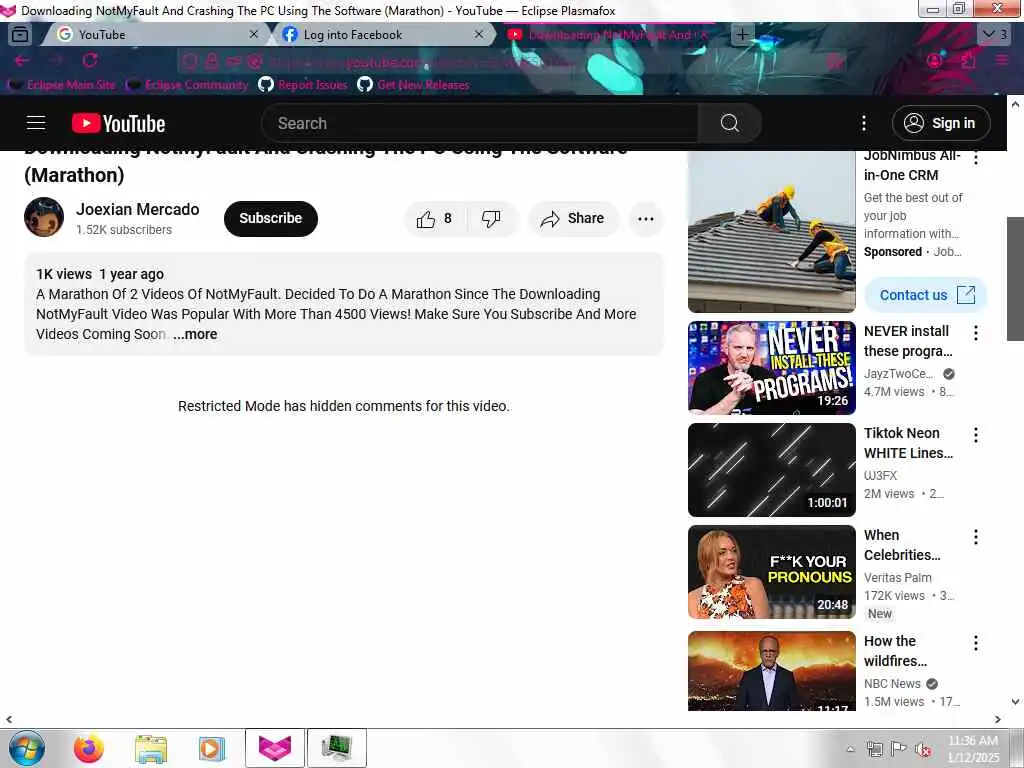Viewport: 1024px width, 768px height.
Task: Like the video with thumbs up
Action: [435, 219]
